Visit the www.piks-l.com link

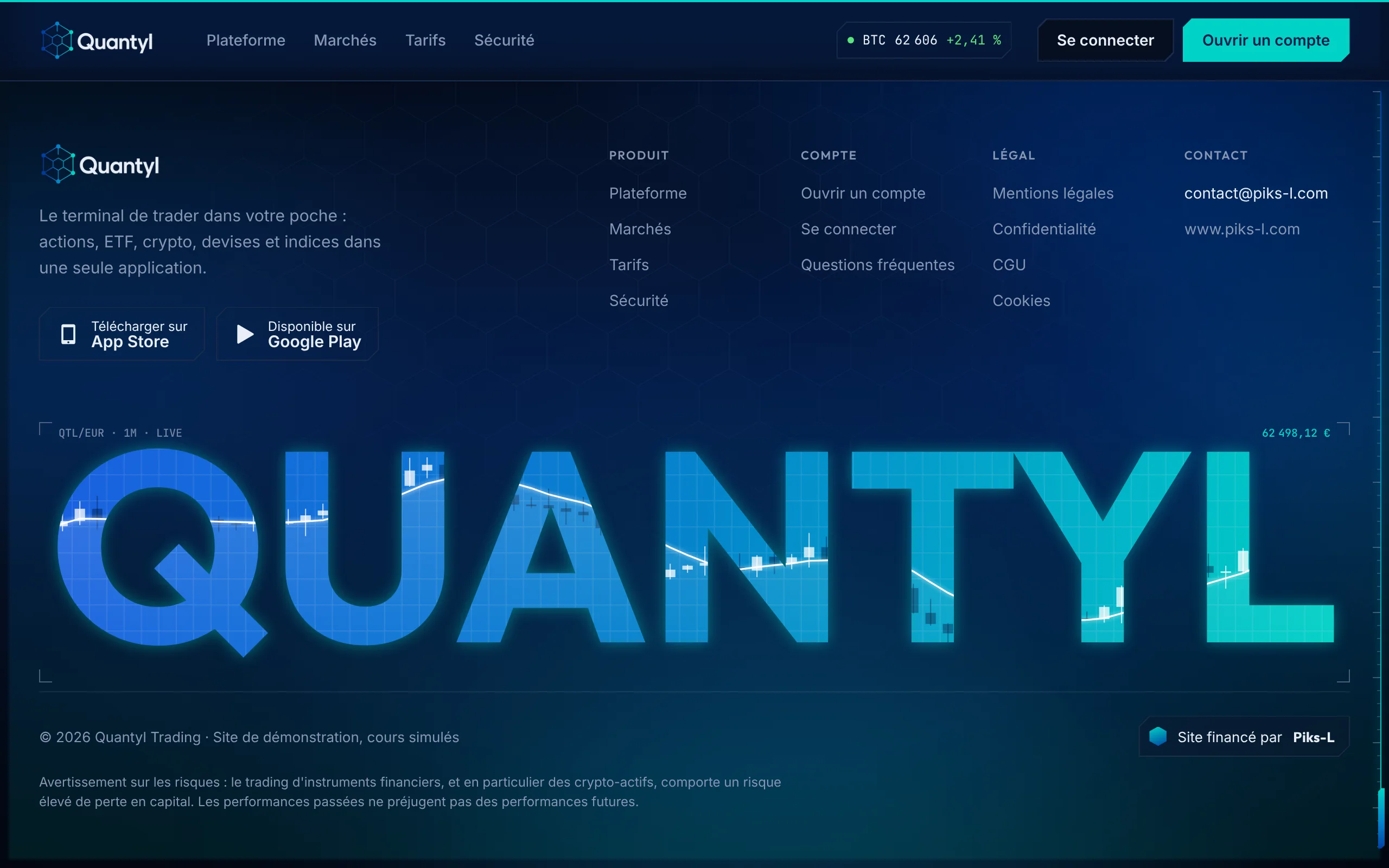click(x=1241, y=229)
